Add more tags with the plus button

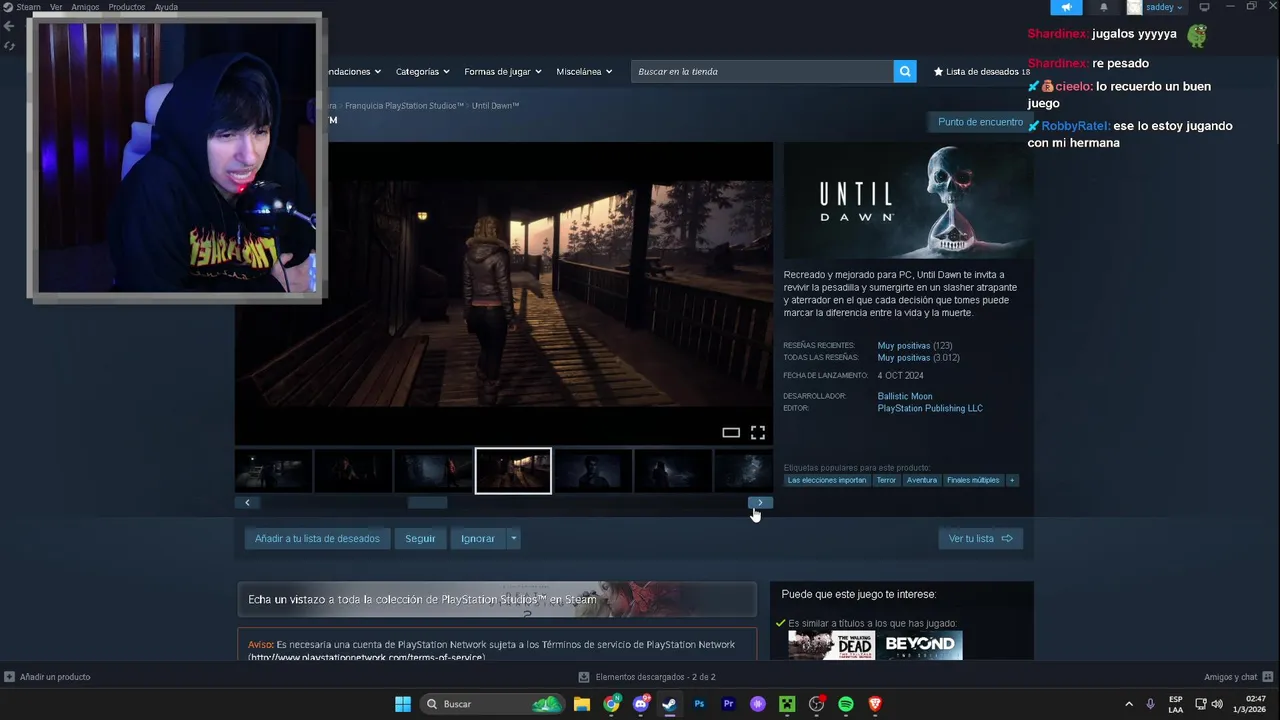pyautogui.click(x=1012, y=480)
